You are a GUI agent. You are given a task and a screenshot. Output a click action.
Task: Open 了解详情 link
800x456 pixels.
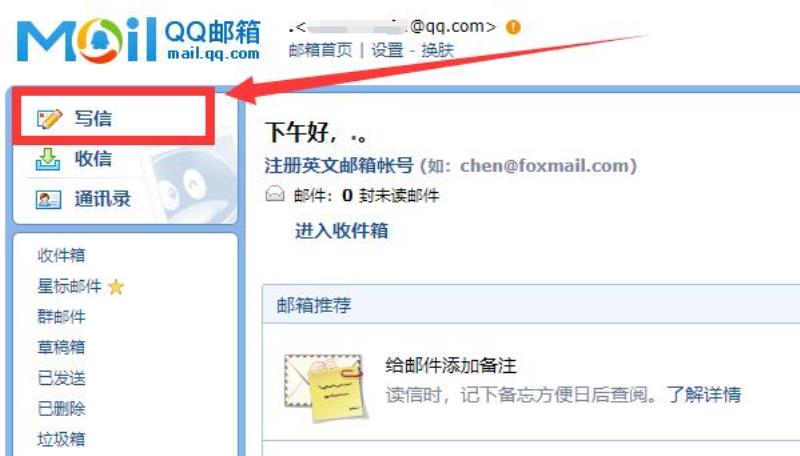tap(704, 395)
